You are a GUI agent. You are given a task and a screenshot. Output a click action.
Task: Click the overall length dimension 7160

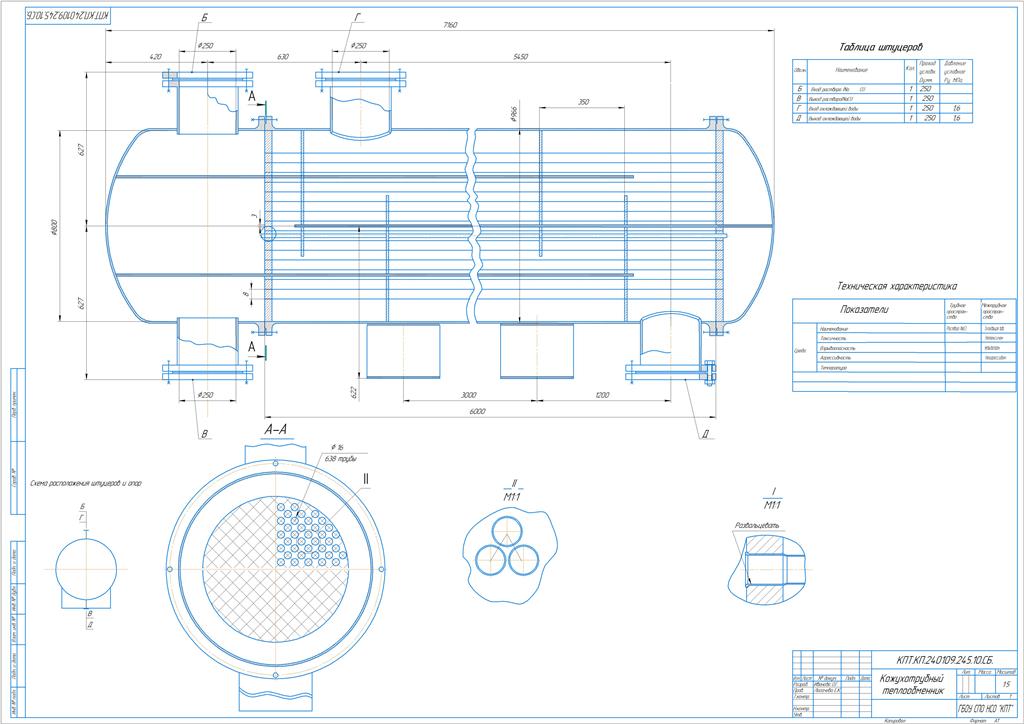pyautogui.click(x=450, y=25)
